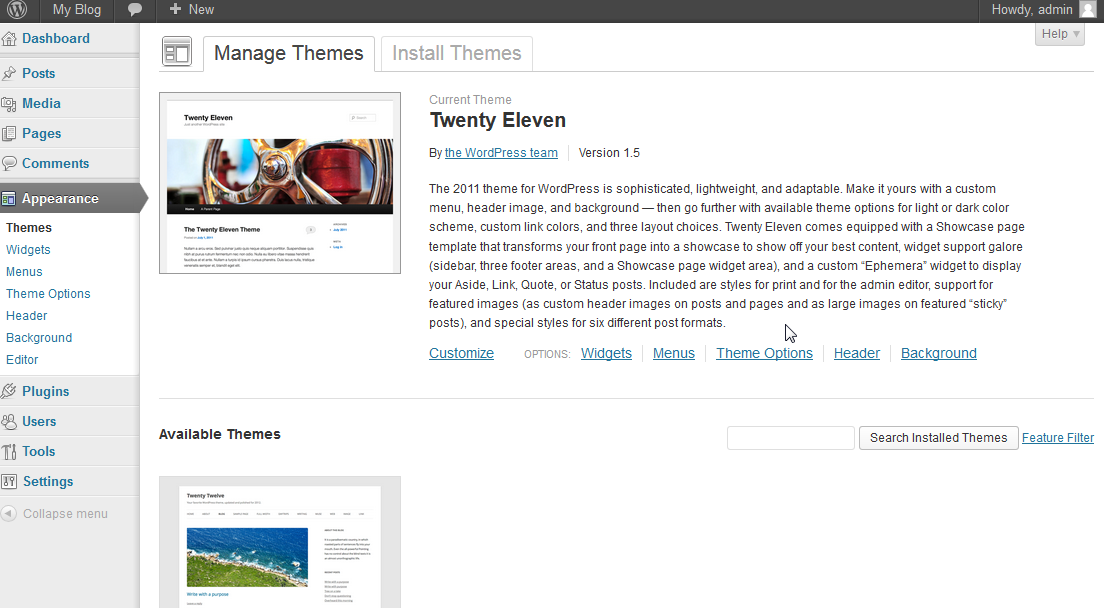Click the Users icon in sidebar

(10, 422)
